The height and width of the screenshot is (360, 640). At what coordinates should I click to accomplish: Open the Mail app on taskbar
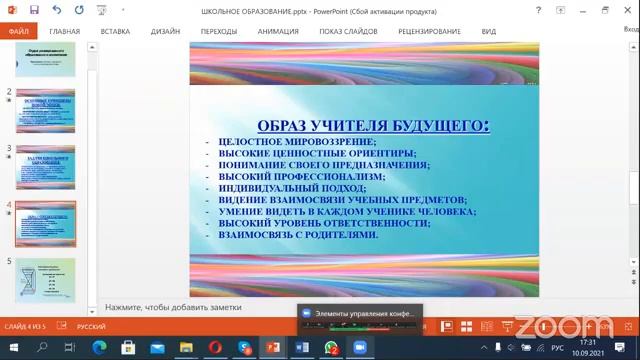[157, 348]
